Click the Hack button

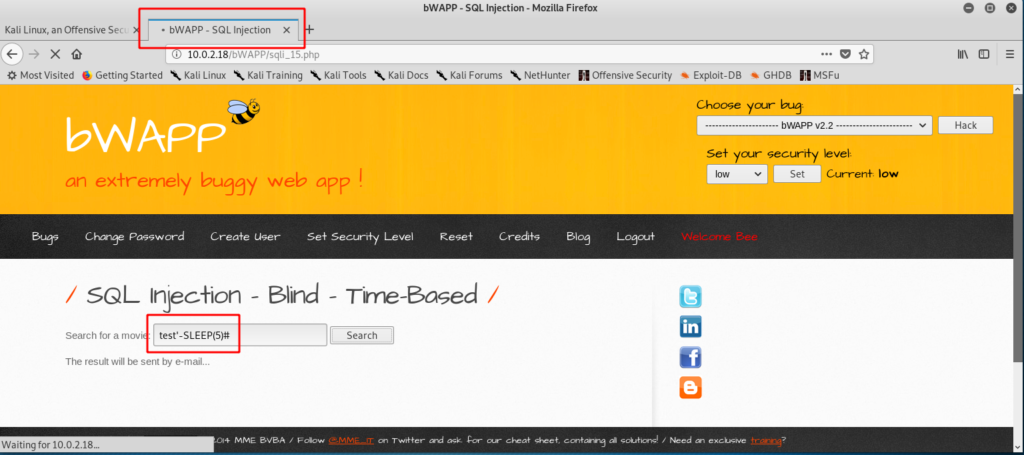[965, 125]
